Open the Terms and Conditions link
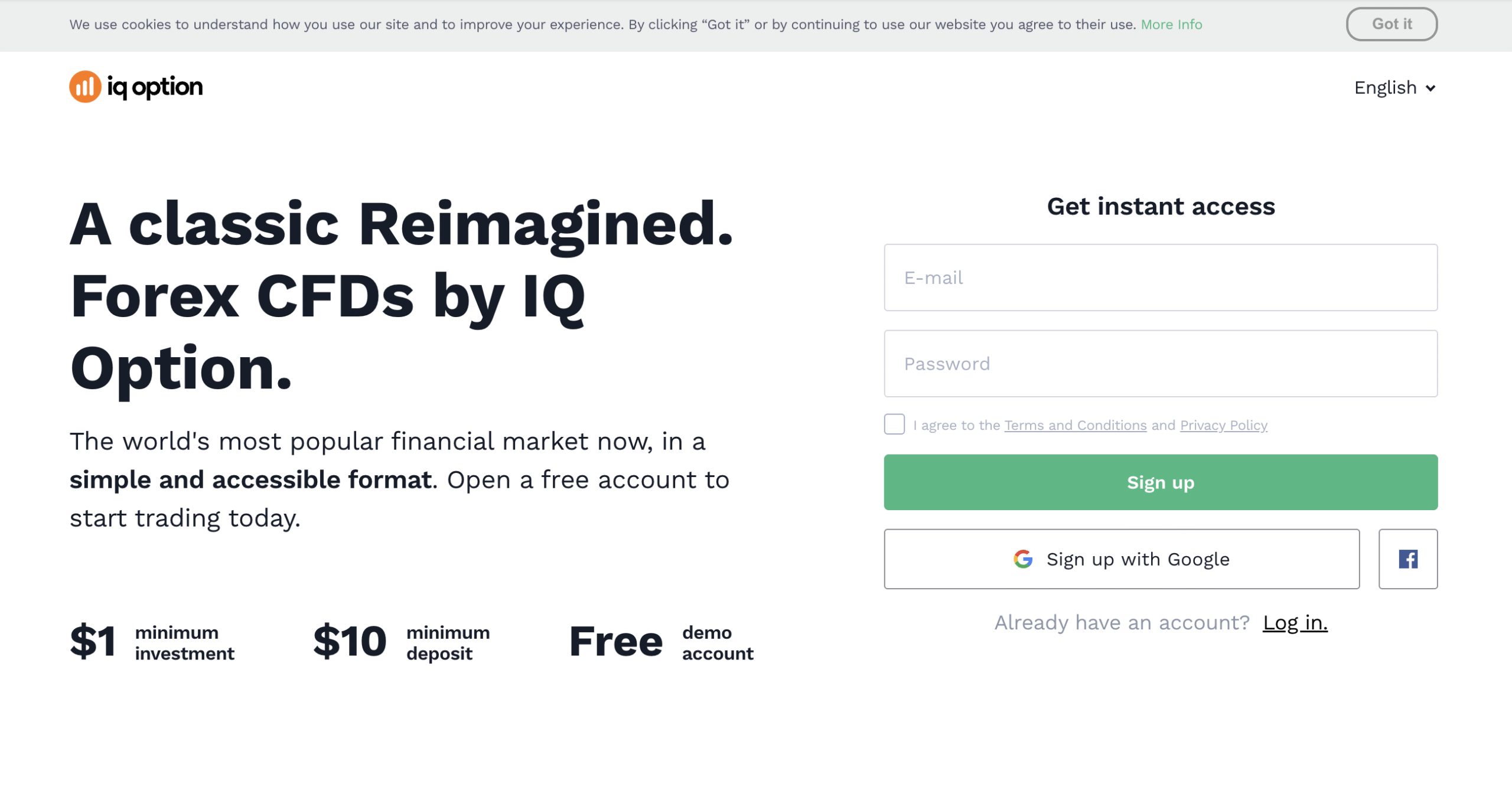The image size is (1512, 790). [1075, 425]
